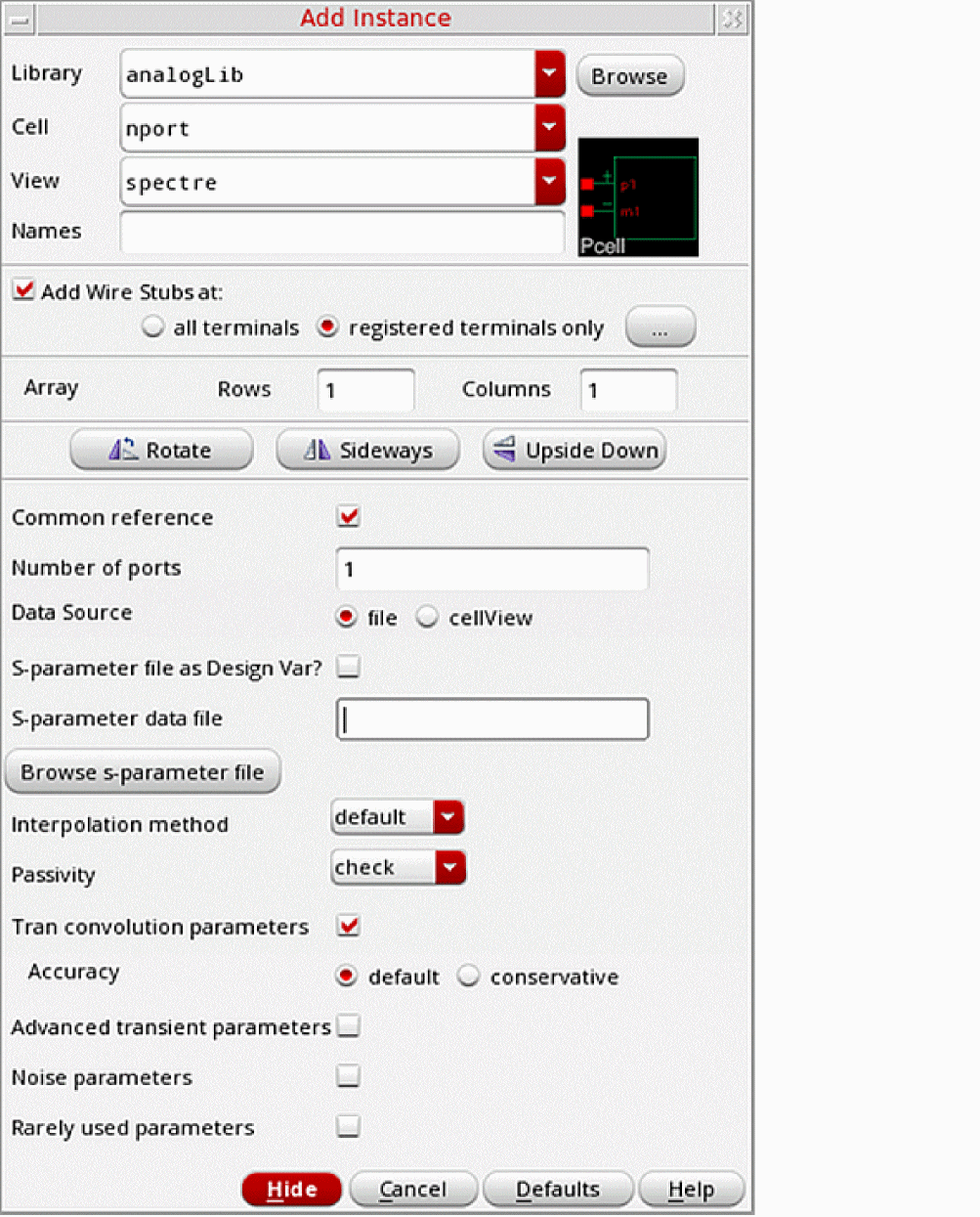Image resolution: width=980 pixels, height=1217 pixels.
Task: Click the Browse s-parameter file button
Action: click(x=143, y=772)
